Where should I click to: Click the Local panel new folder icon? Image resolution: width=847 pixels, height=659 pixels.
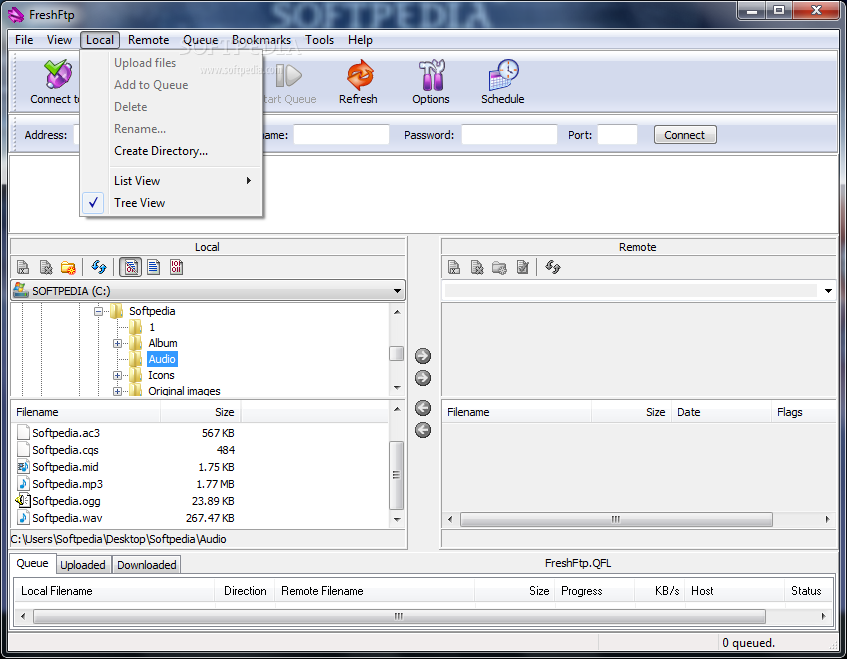68,267
